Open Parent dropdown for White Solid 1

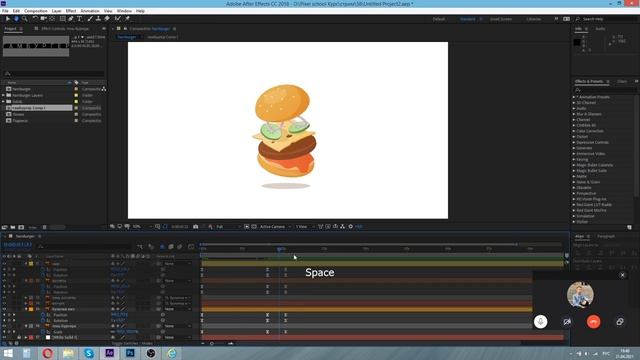click(177, 338)
